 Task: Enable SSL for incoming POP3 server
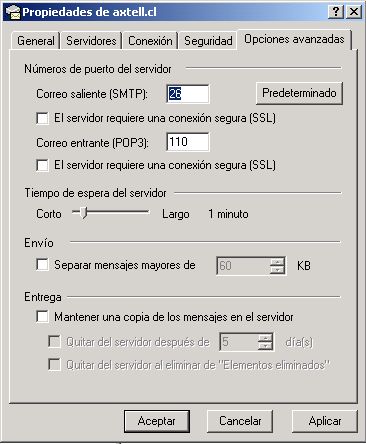point(42,165)
